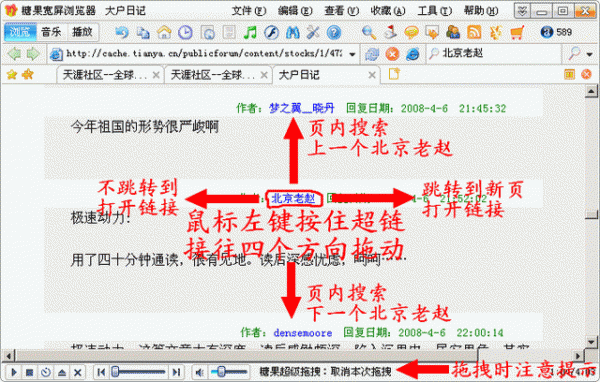Open the 收藏(A) menu
Viewport: 600px width, 382px height.
pyautogui.click(x=388, y=11)
